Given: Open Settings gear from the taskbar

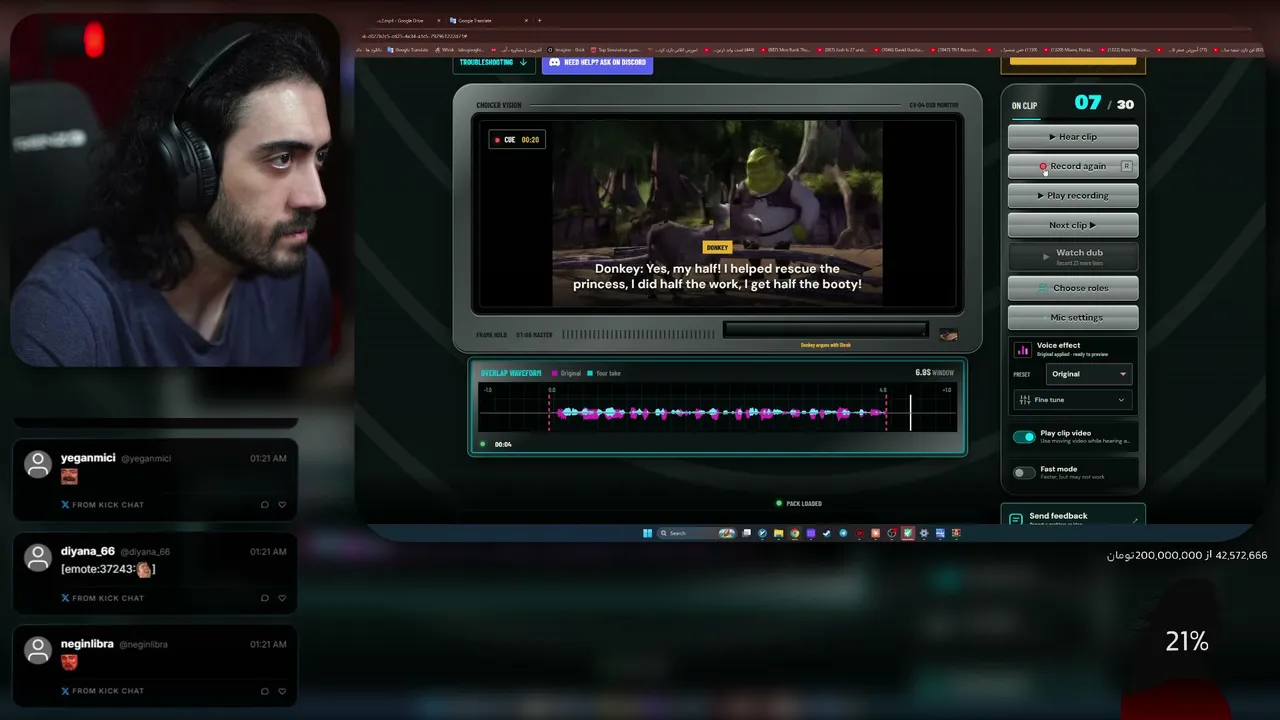Looking at the screenshot, I should point(924,533).
